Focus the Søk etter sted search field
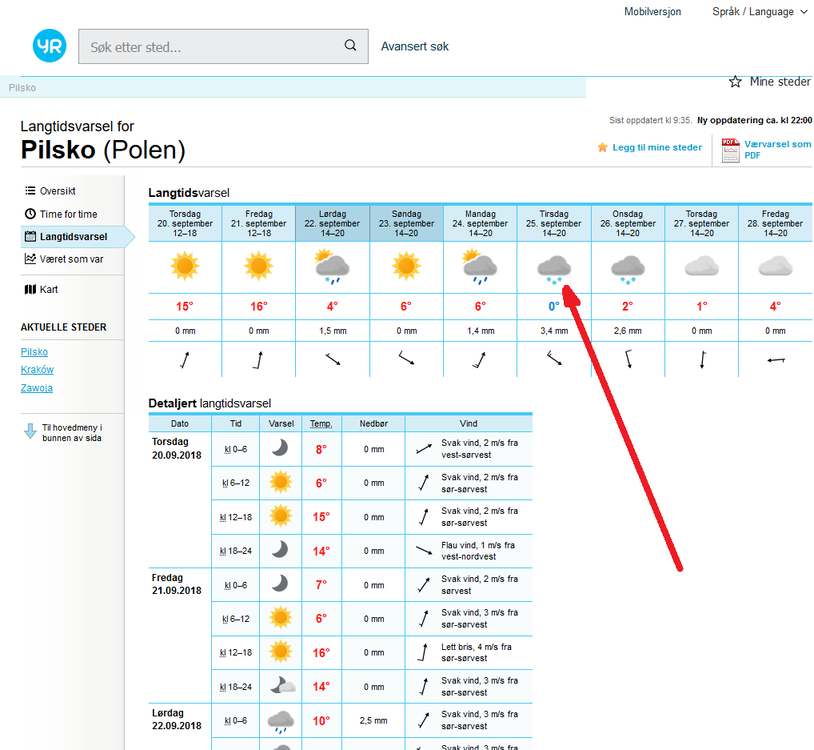 tap(223, 47)
